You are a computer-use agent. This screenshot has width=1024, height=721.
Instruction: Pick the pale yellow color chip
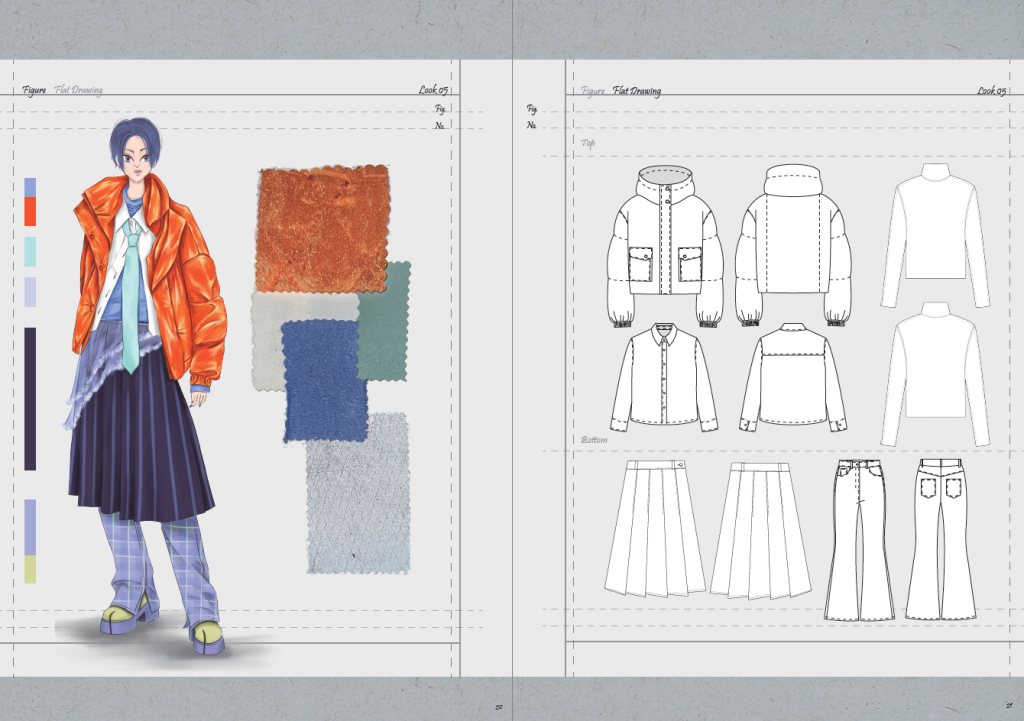pos(30,570)
